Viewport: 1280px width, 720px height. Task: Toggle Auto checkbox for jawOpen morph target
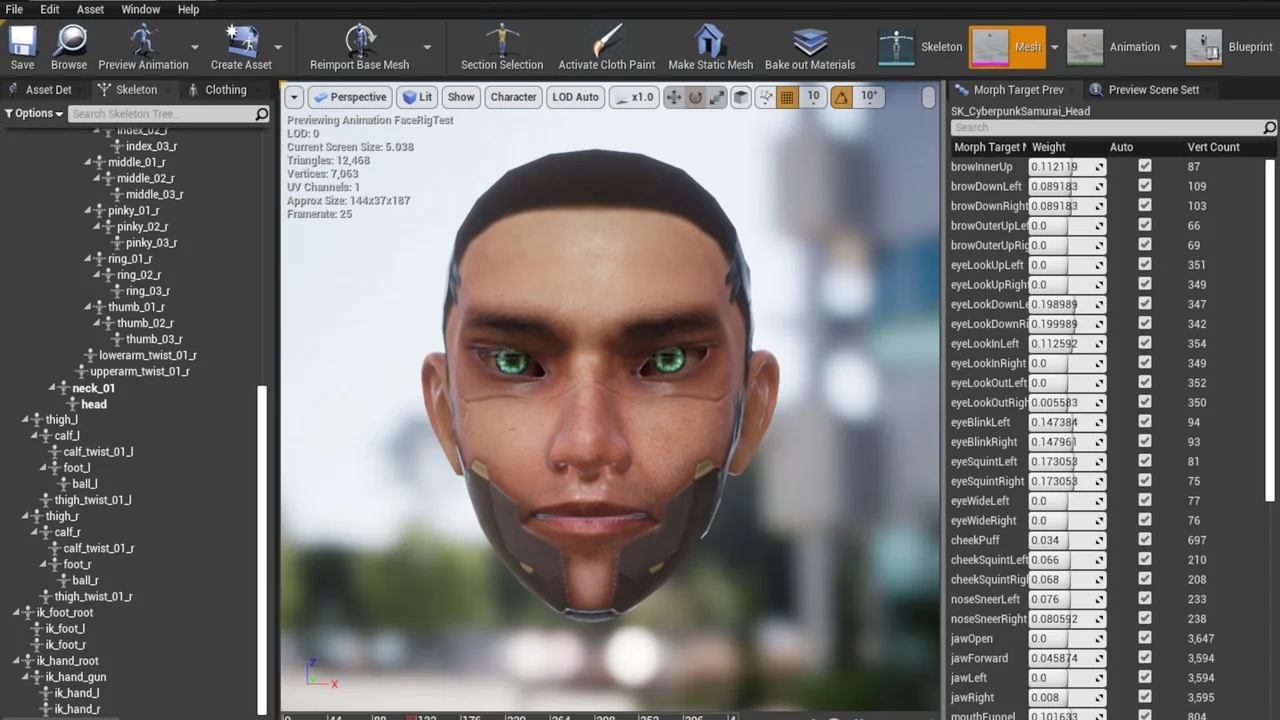click(x=1144, y=638)
